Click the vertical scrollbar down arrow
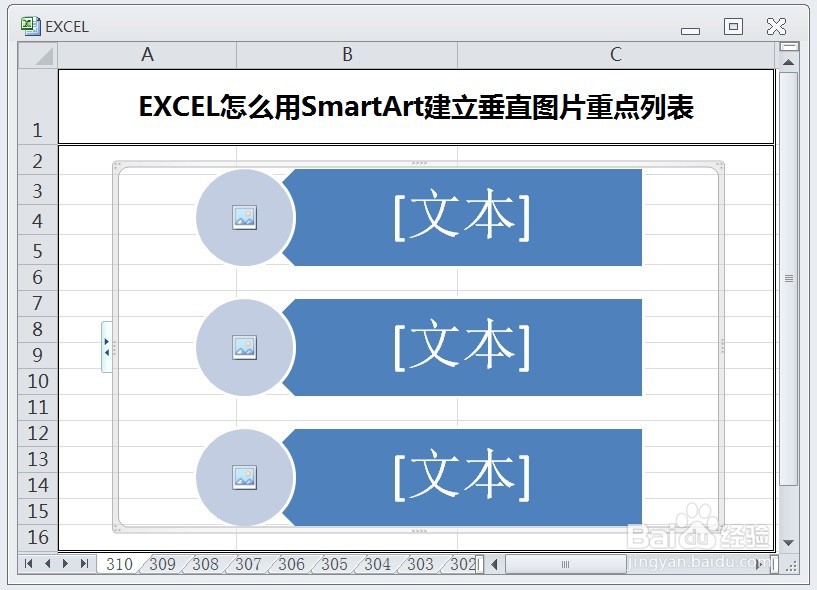Screen dimensions: 817x590 coord(788,543)
